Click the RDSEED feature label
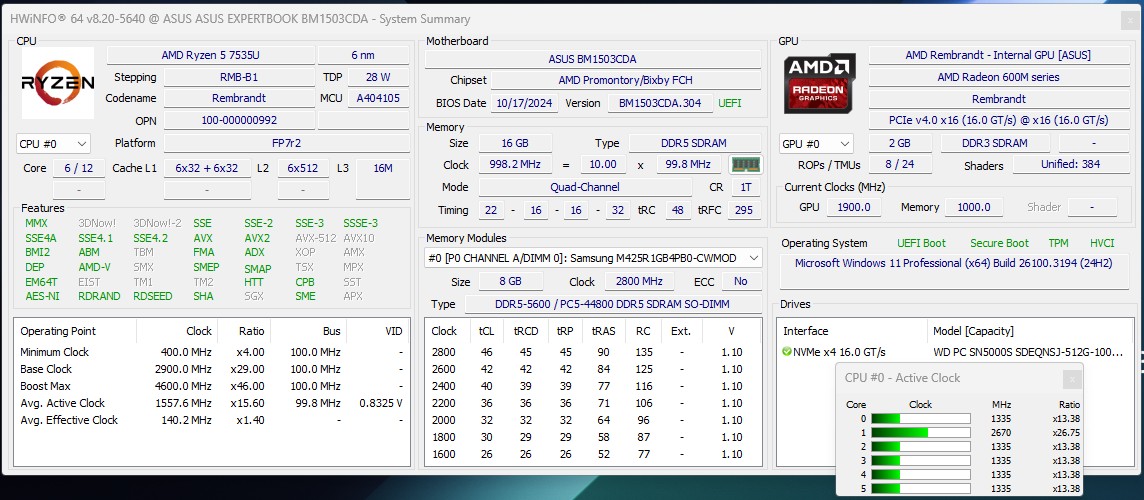 (x=152, y=296)
